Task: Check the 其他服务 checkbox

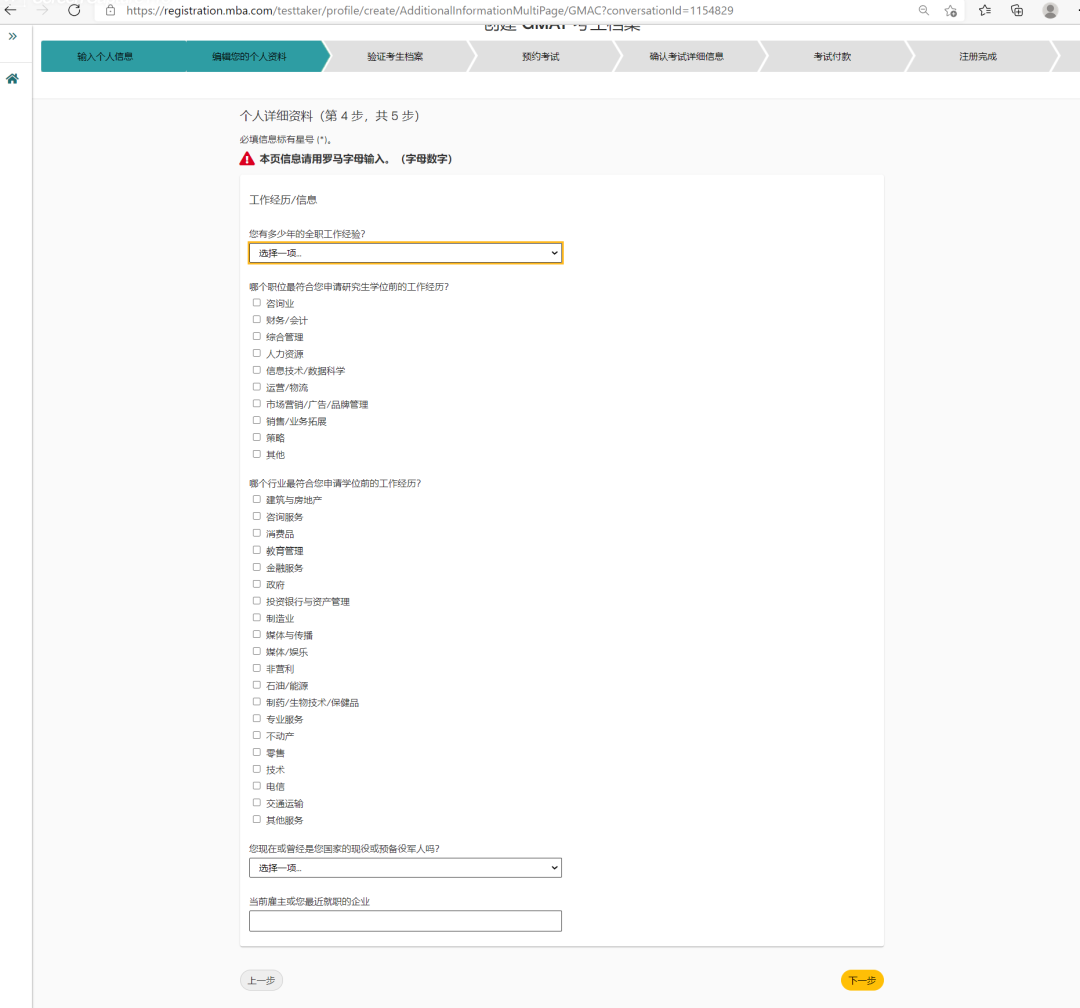Action: click(x=256, y=819)
